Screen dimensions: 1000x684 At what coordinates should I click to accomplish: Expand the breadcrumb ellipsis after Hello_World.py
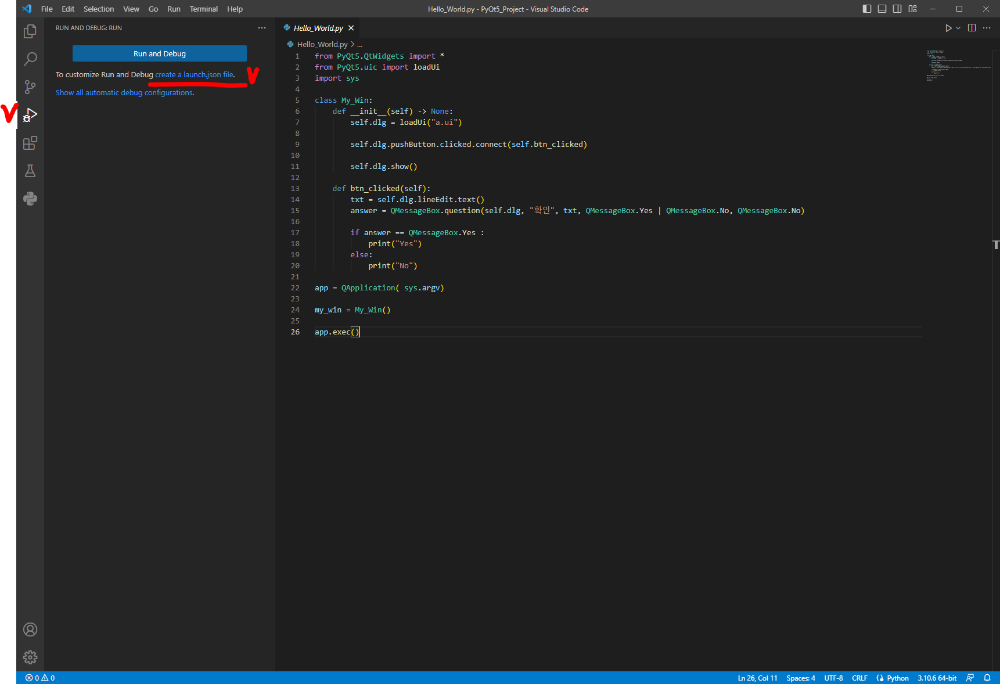360,45
